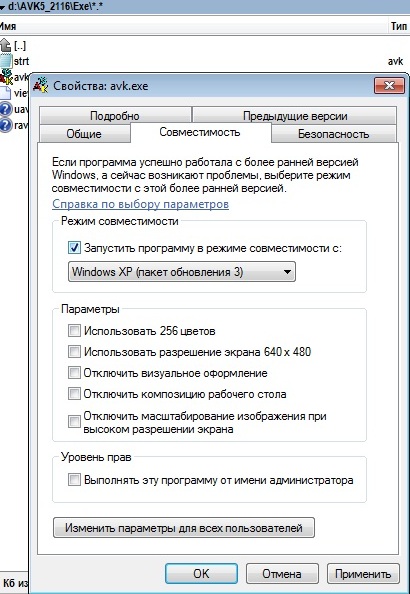Click Изменить параметры для всех пользователей button
This screenshot has width=410, height=594.
184,528
